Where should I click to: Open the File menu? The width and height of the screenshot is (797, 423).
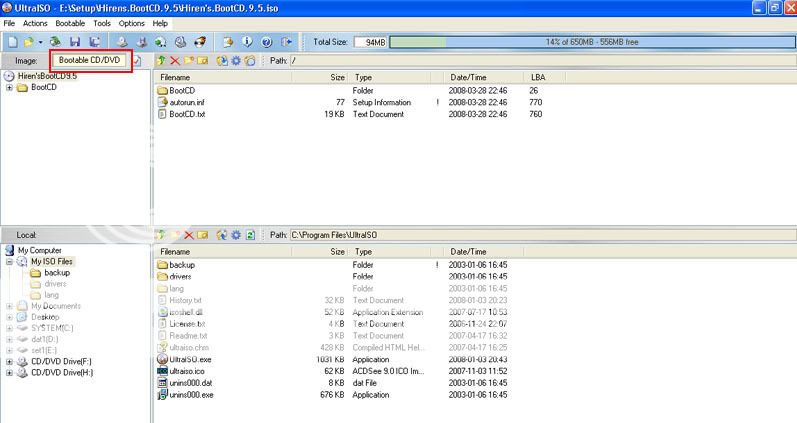click(x=9, y=23)
